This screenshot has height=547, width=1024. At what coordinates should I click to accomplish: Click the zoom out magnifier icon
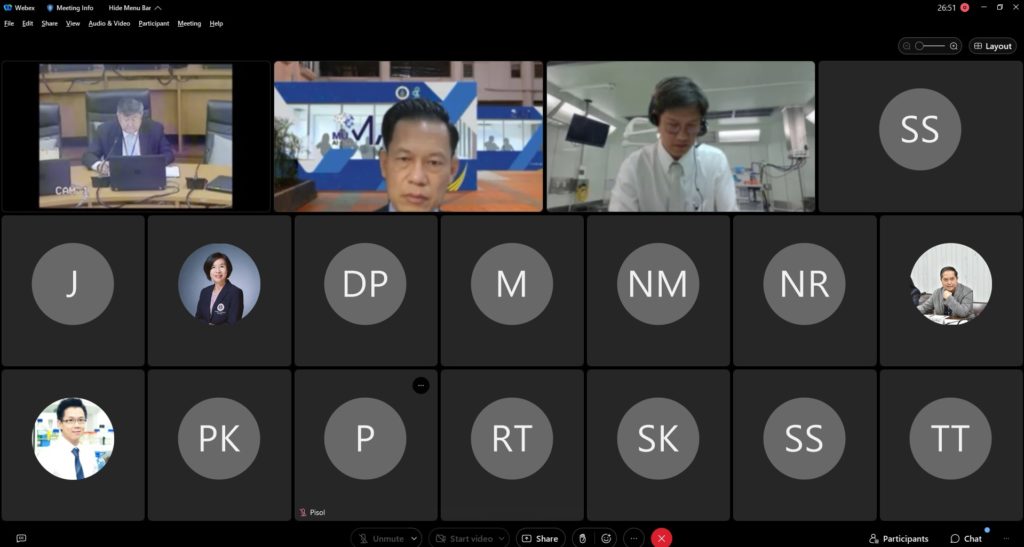pyautogui.click(x=907, y=46)
